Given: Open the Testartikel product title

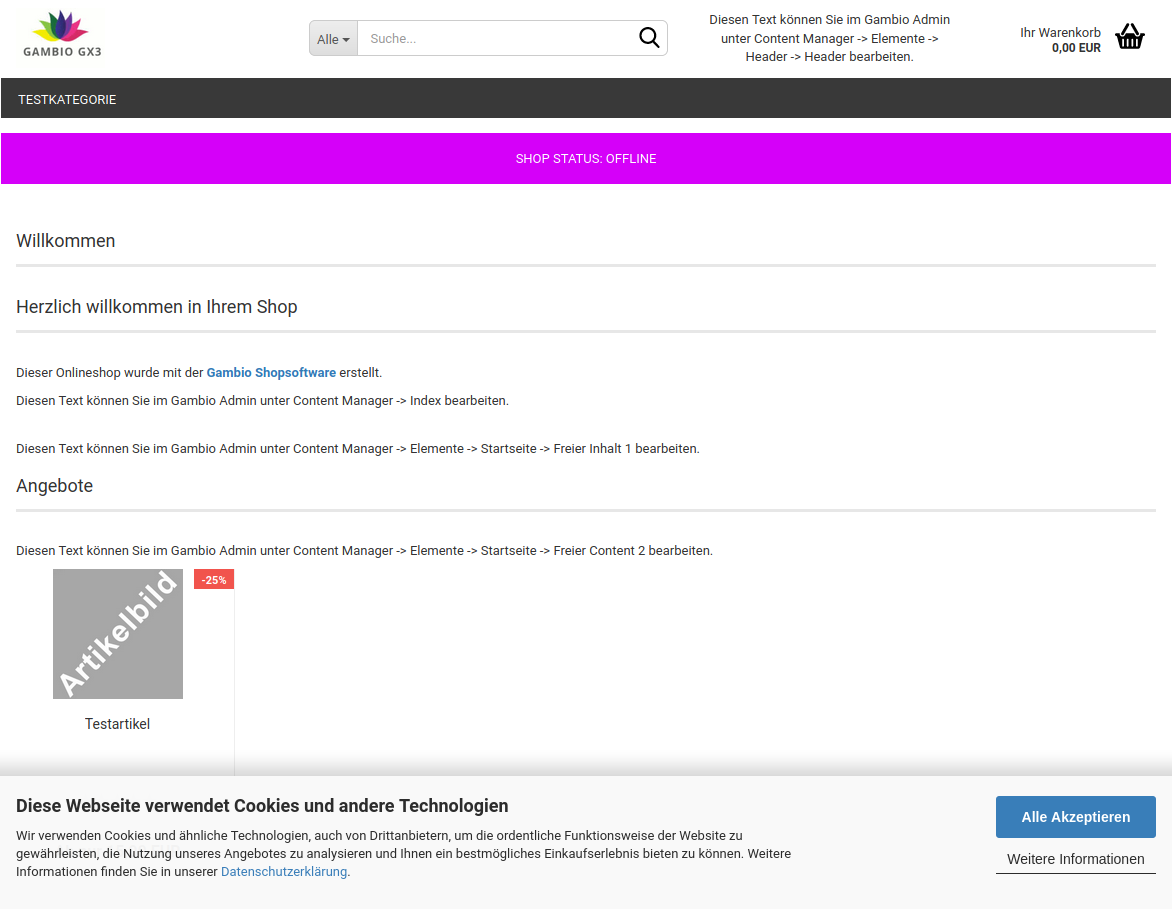Looking at the screenshot, I should click(x=117, y=724).
